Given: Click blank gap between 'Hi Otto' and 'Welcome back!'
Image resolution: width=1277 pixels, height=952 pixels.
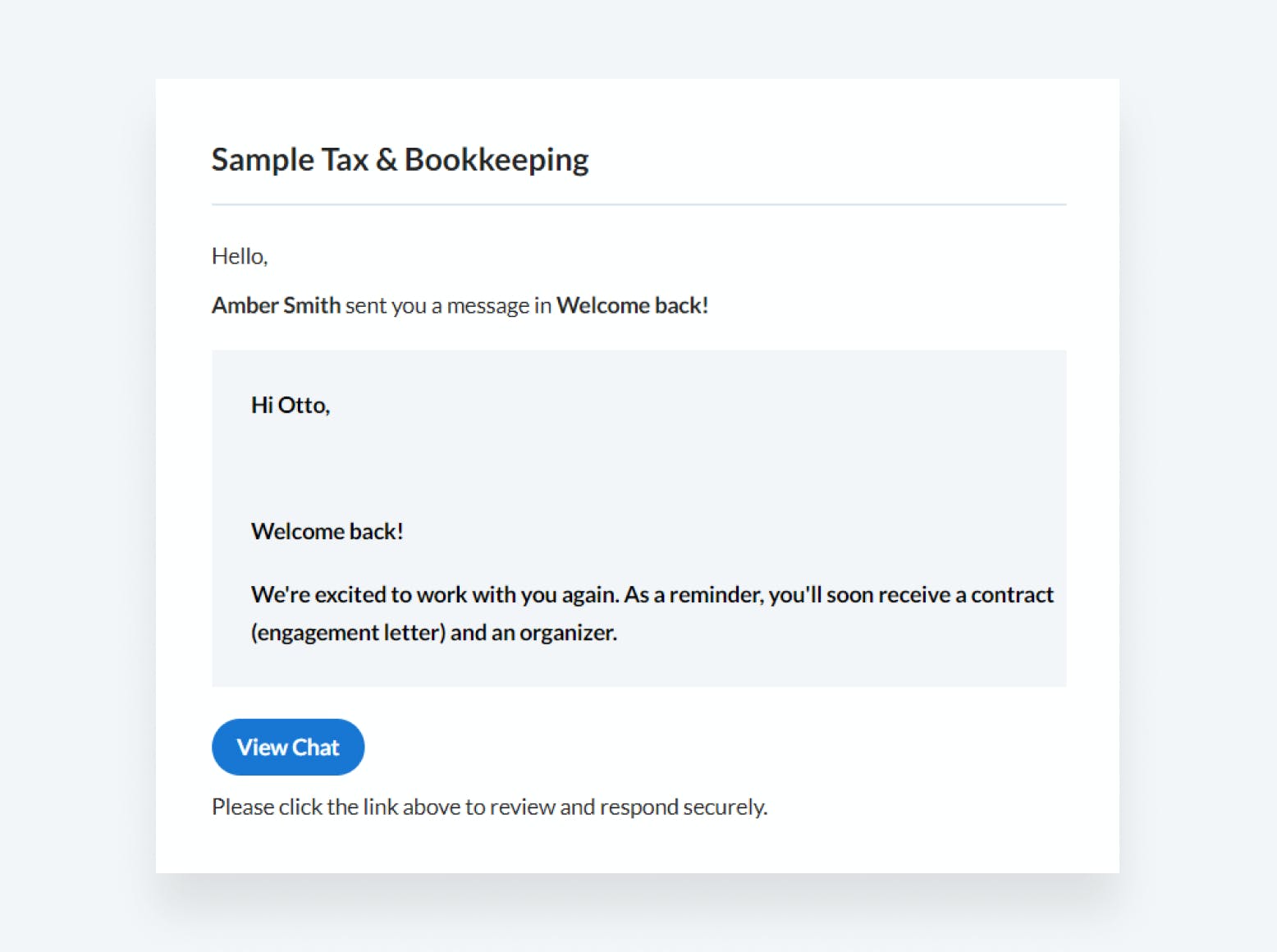Looking at the screenshot, I should 638,469.
